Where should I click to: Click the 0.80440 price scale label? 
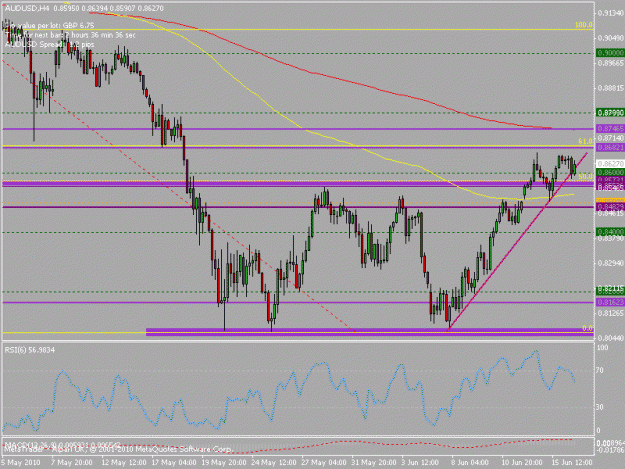[610, 338]
